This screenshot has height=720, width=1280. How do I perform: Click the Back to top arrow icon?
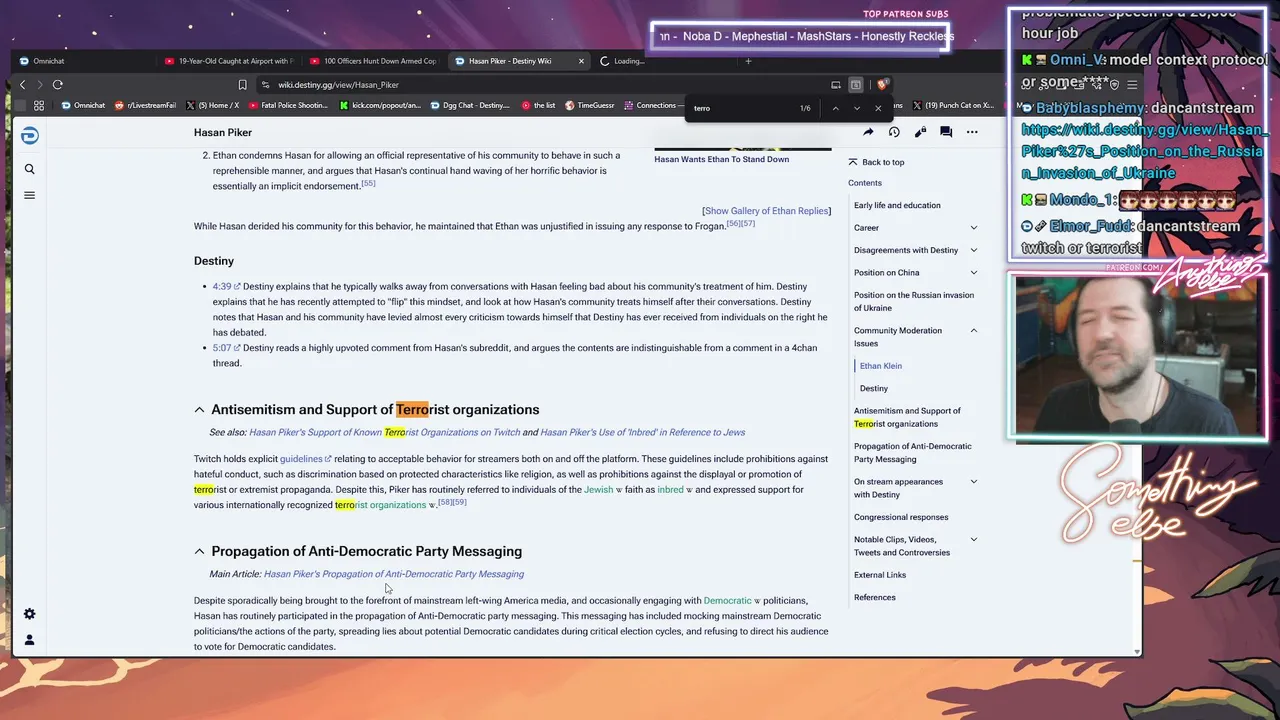click(852, 162)
